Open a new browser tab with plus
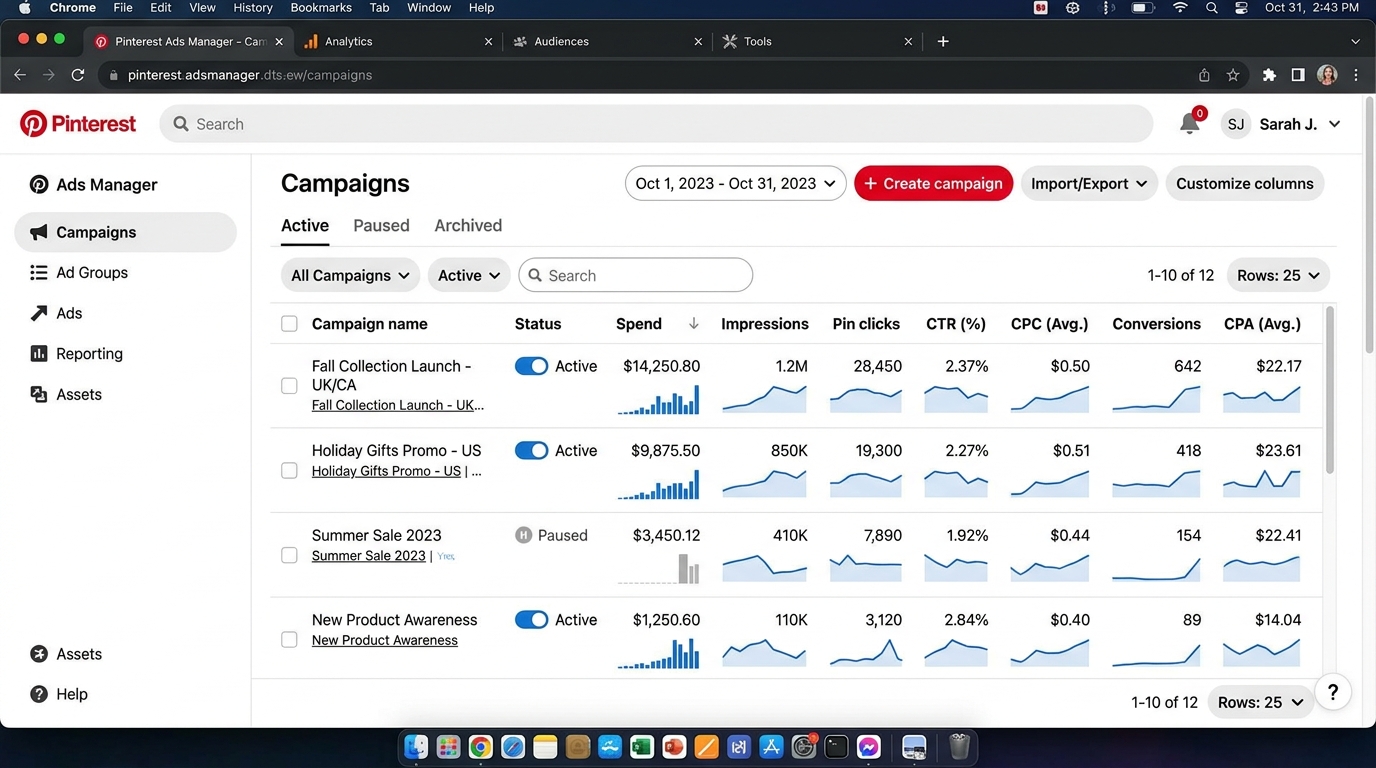The width and height of the screenshot is (1376, 768). pos(943,41)
